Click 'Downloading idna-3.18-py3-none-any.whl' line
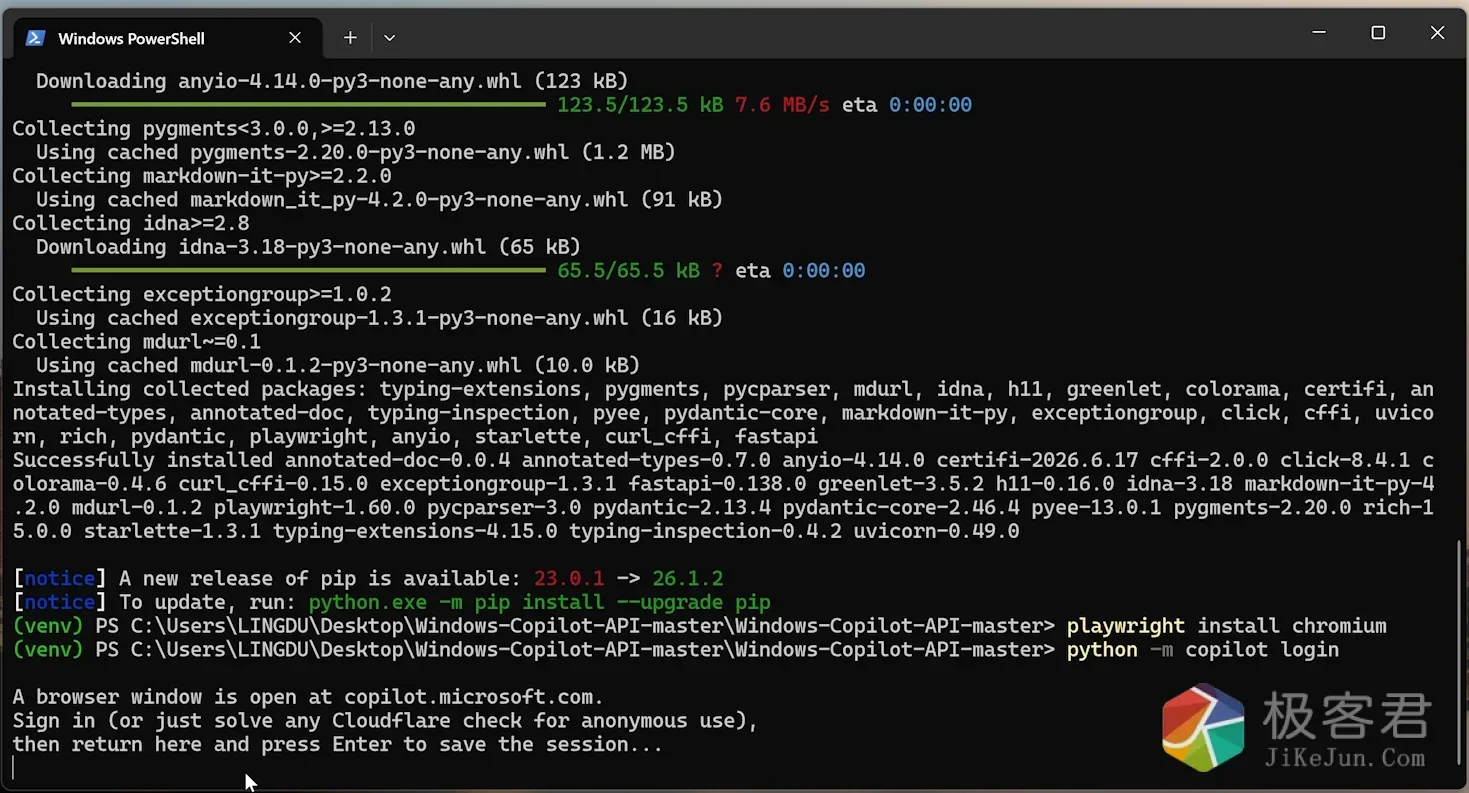This screenshot has height=793, width=1469. tap(308, 247)
